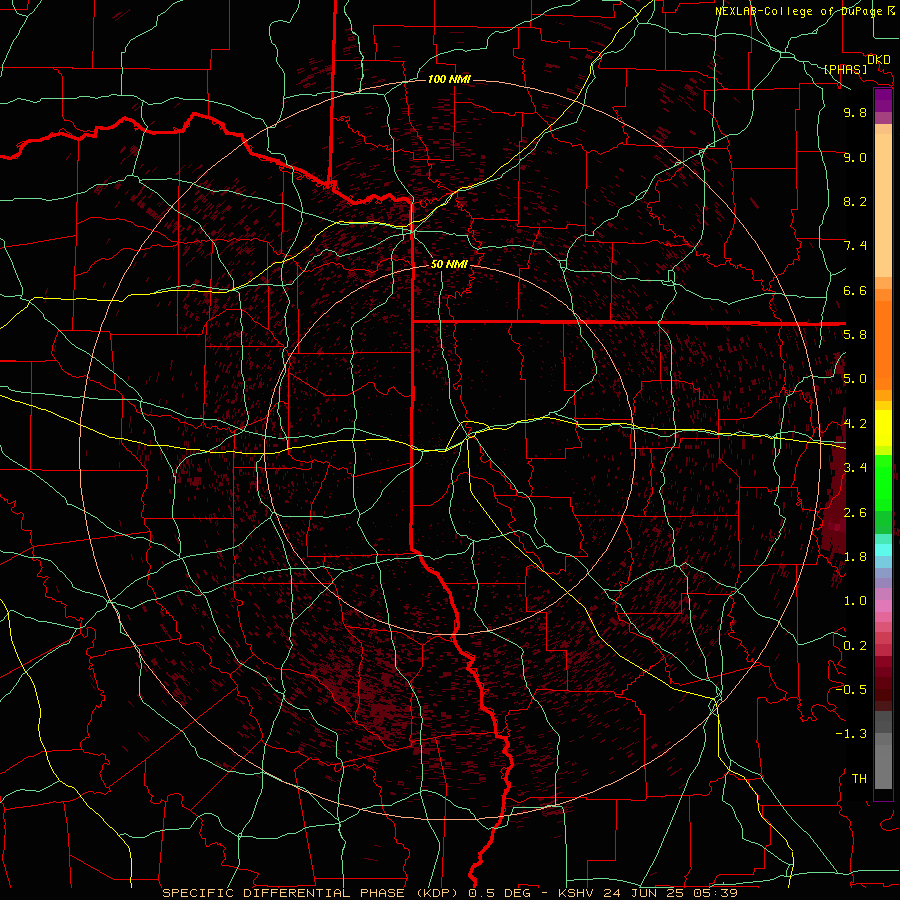900x900 pixels.
Task: Pick the bright green segment of the color bar
Action: click(883, 482)
